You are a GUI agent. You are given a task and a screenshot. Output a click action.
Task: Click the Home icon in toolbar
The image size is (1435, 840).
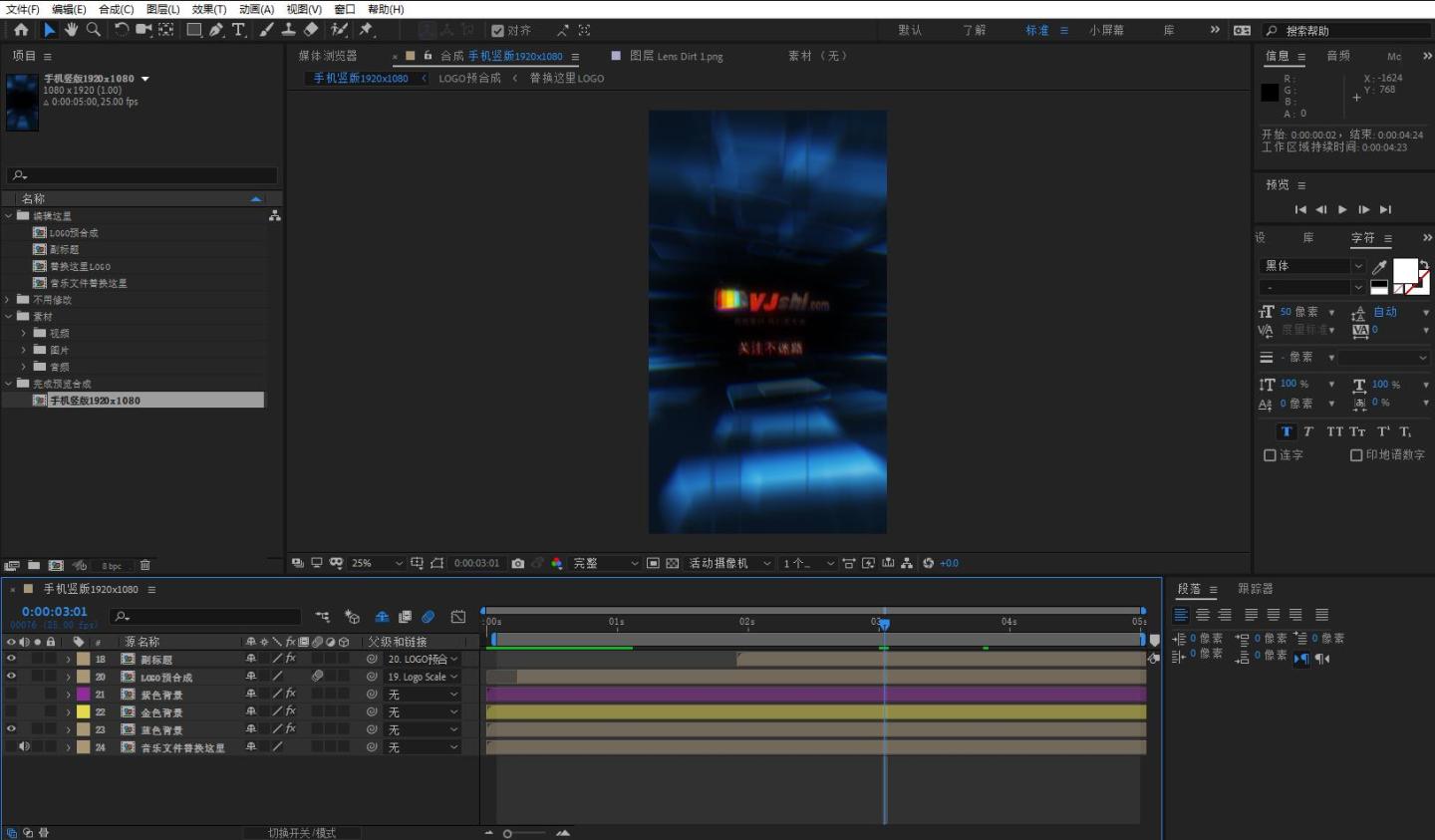pos(21,30)
